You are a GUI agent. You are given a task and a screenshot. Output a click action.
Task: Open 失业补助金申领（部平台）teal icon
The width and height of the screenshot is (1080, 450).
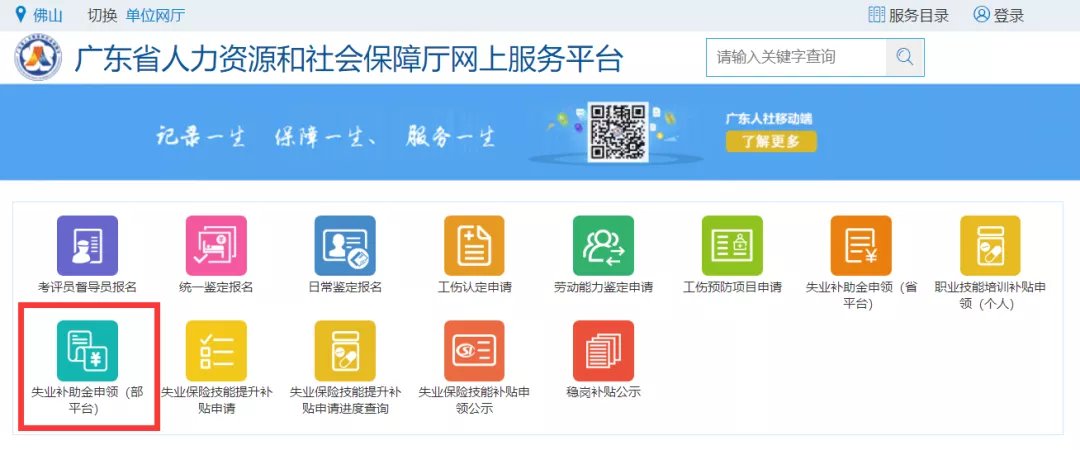point(87,351)
